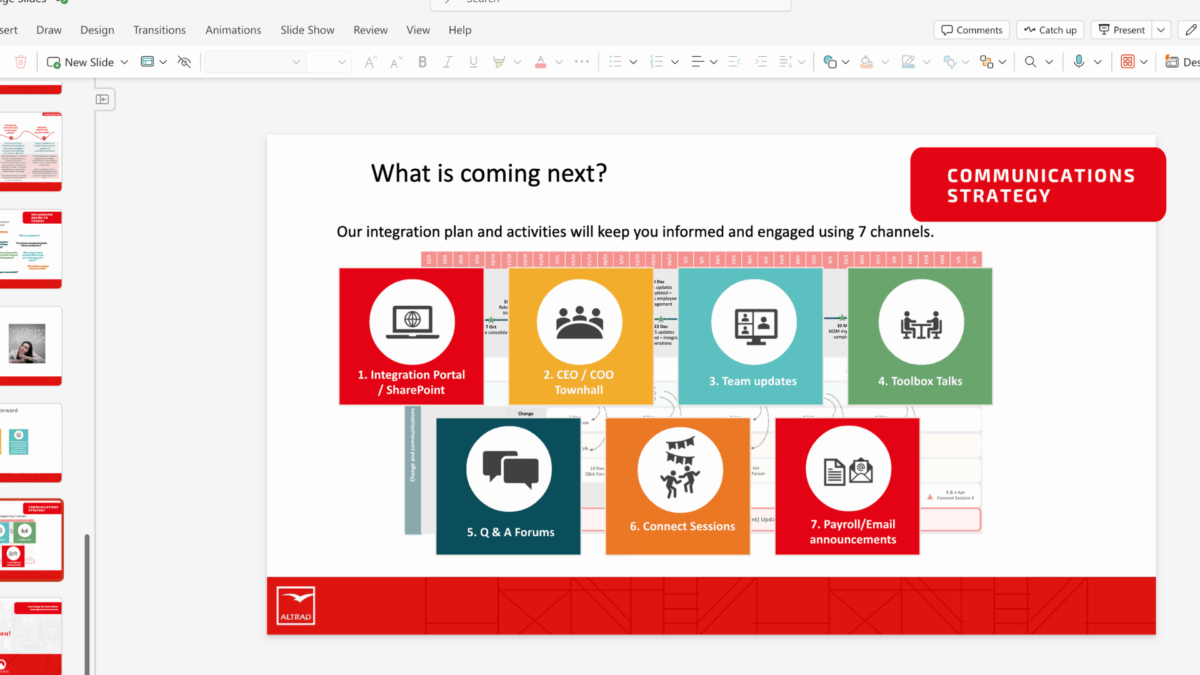
Task: Open the New Slide dropdown arrow
Action: (x=125, y=62)
